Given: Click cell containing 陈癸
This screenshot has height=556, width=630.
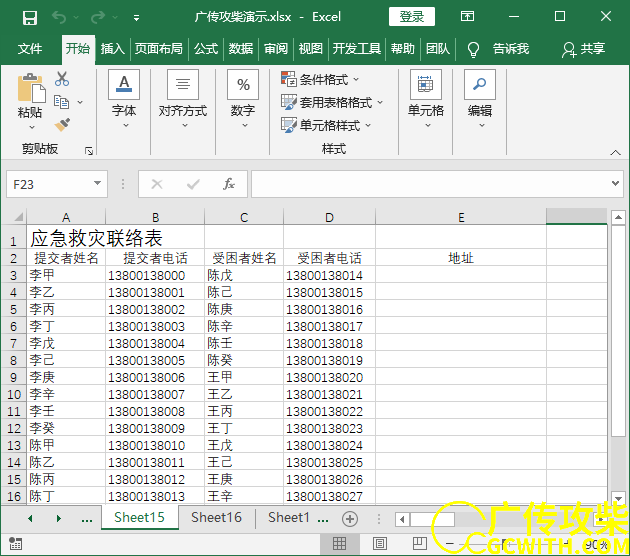Looking at the screenshot, I should 243,360.
